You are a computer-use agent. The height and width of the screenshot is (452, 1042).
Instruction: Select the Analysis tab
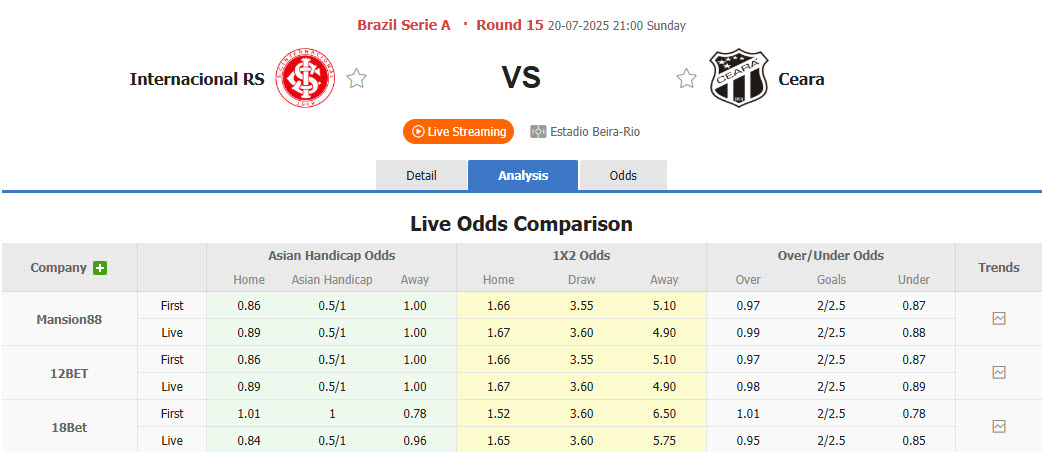point(523,176)
